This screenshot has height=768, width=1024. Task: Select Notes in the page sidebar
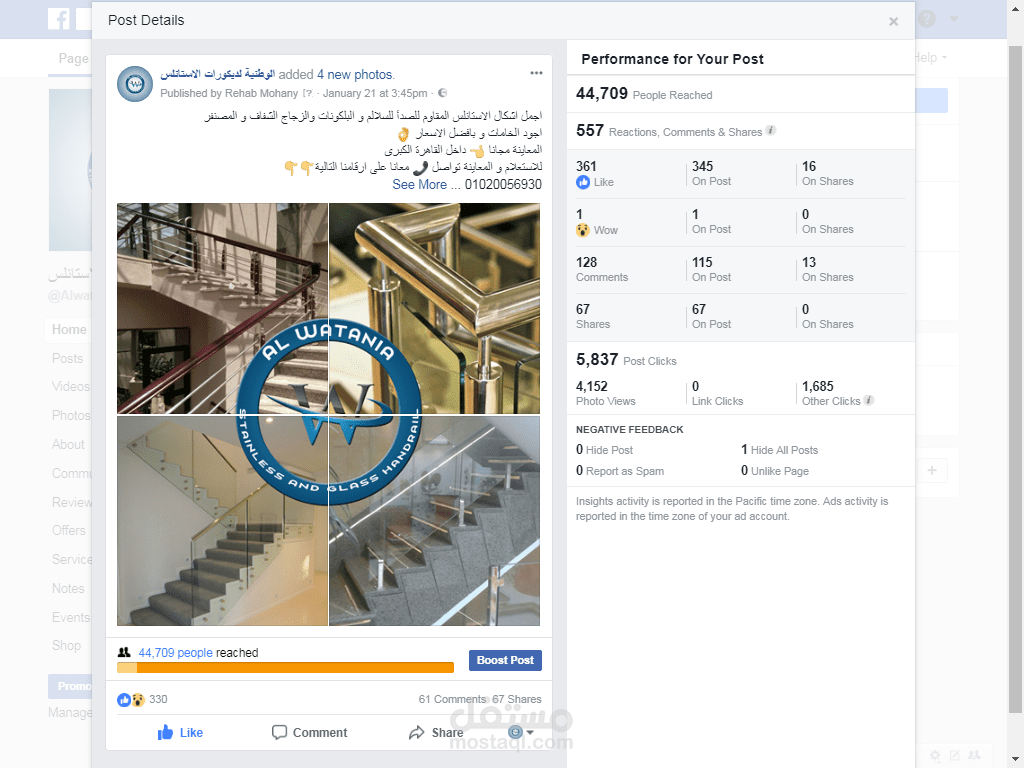pos(68,588)
